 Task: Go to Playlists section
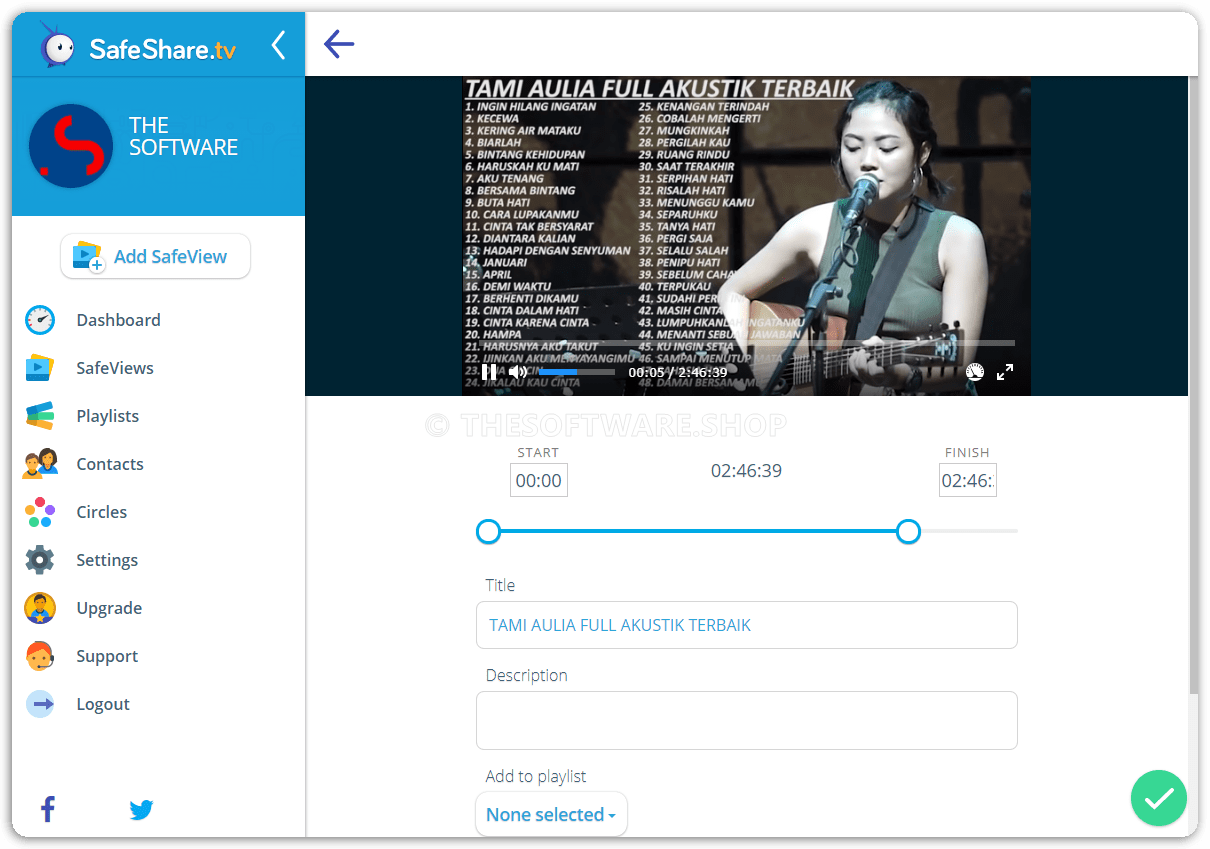[x=107, y=416]
